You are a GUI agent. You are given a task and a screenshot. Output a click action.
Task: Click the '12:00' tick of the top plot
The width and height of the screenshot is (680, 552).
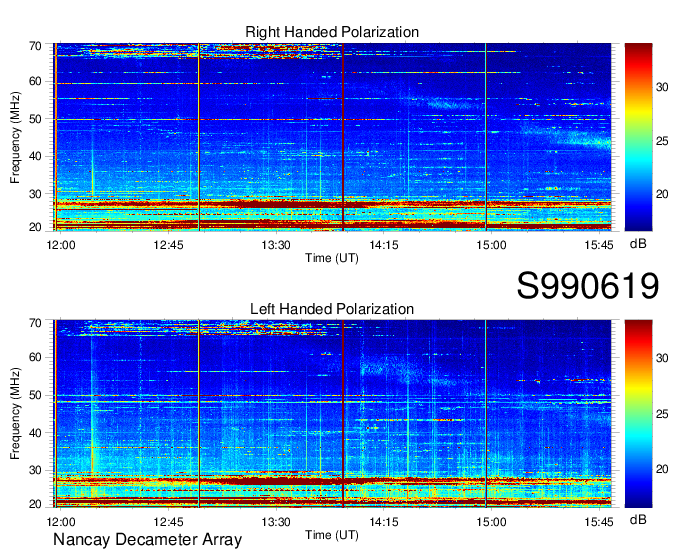[x=61, y=245]
